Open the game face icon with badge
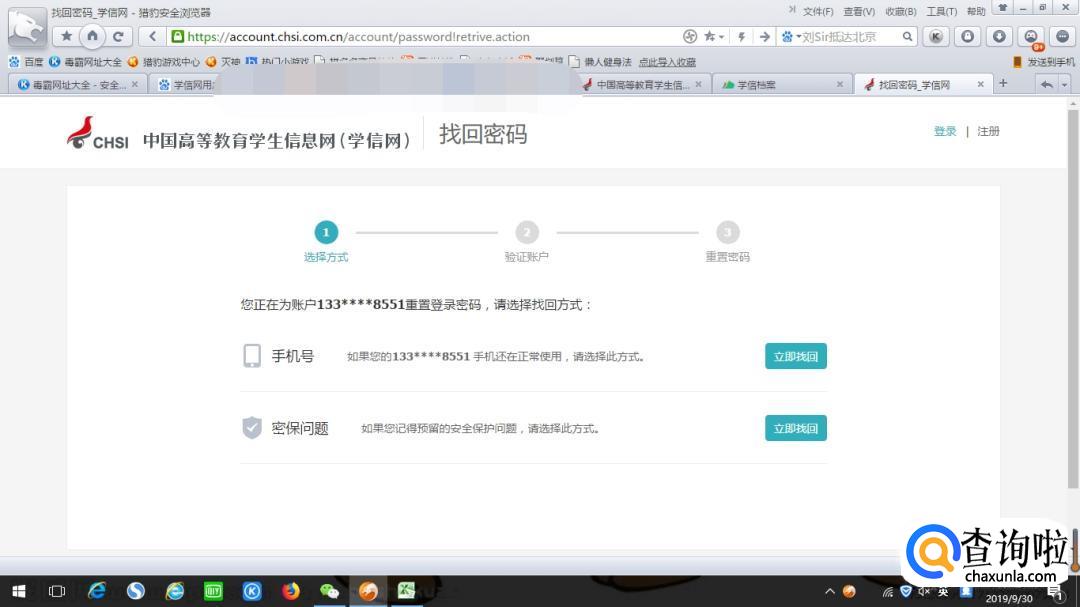 coord(1031,37)
